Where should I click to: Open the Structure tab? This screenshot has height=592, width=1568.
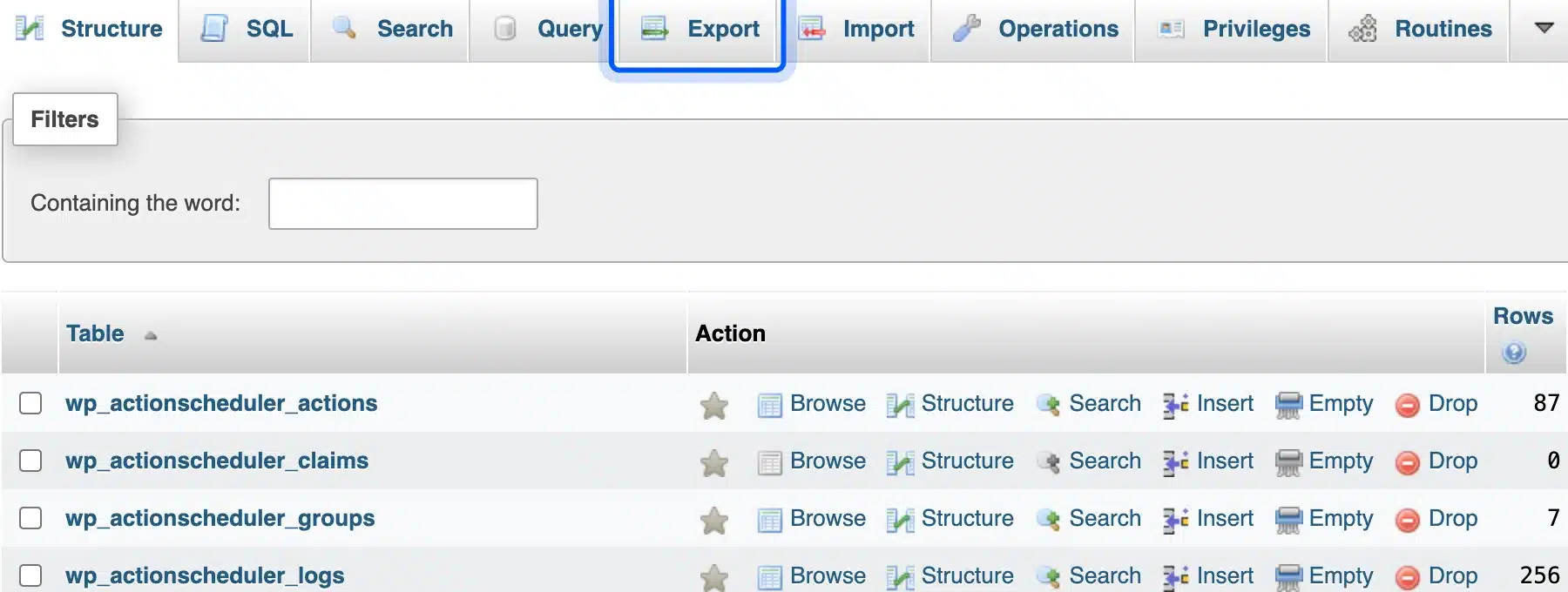89,29
